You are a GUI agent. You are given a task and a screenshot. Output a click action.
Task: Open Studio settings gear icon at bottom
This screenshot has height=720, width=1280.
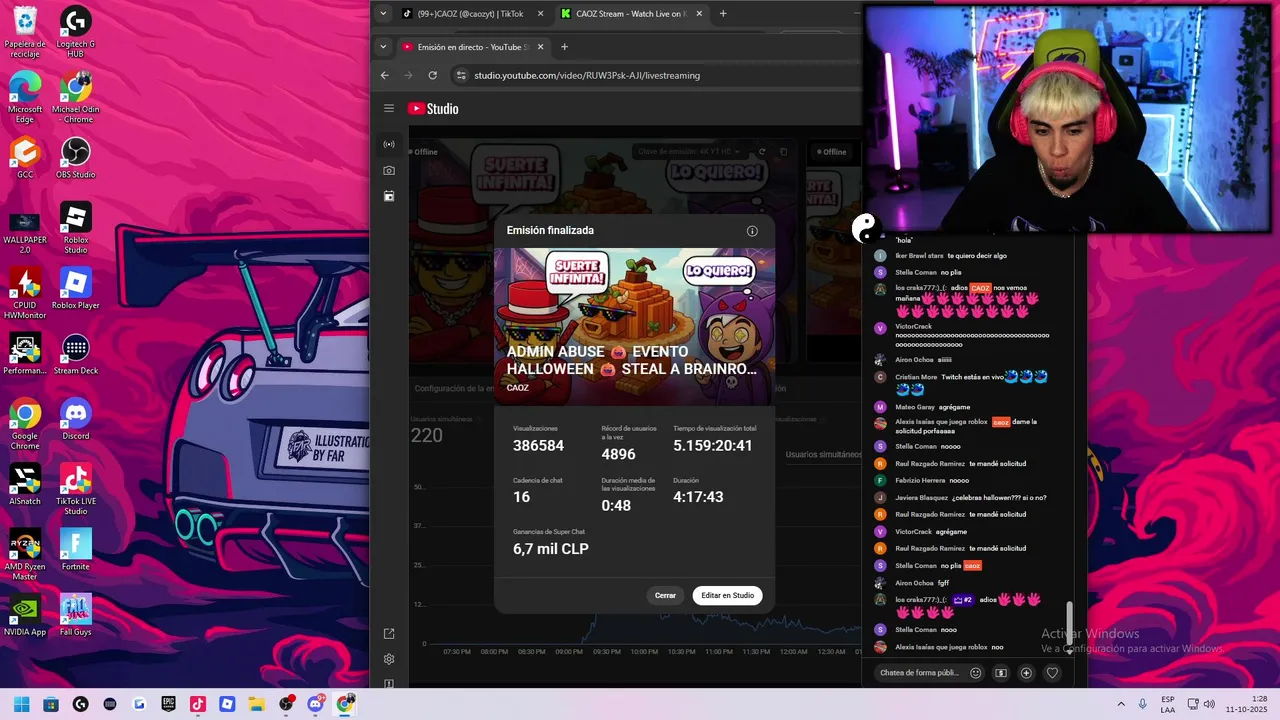point(389,659)
